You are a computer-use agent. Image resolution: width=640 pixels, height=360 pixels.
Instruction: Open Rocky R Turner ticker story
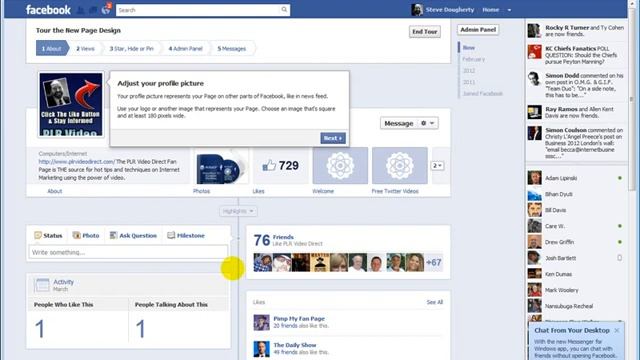point(576,31)
